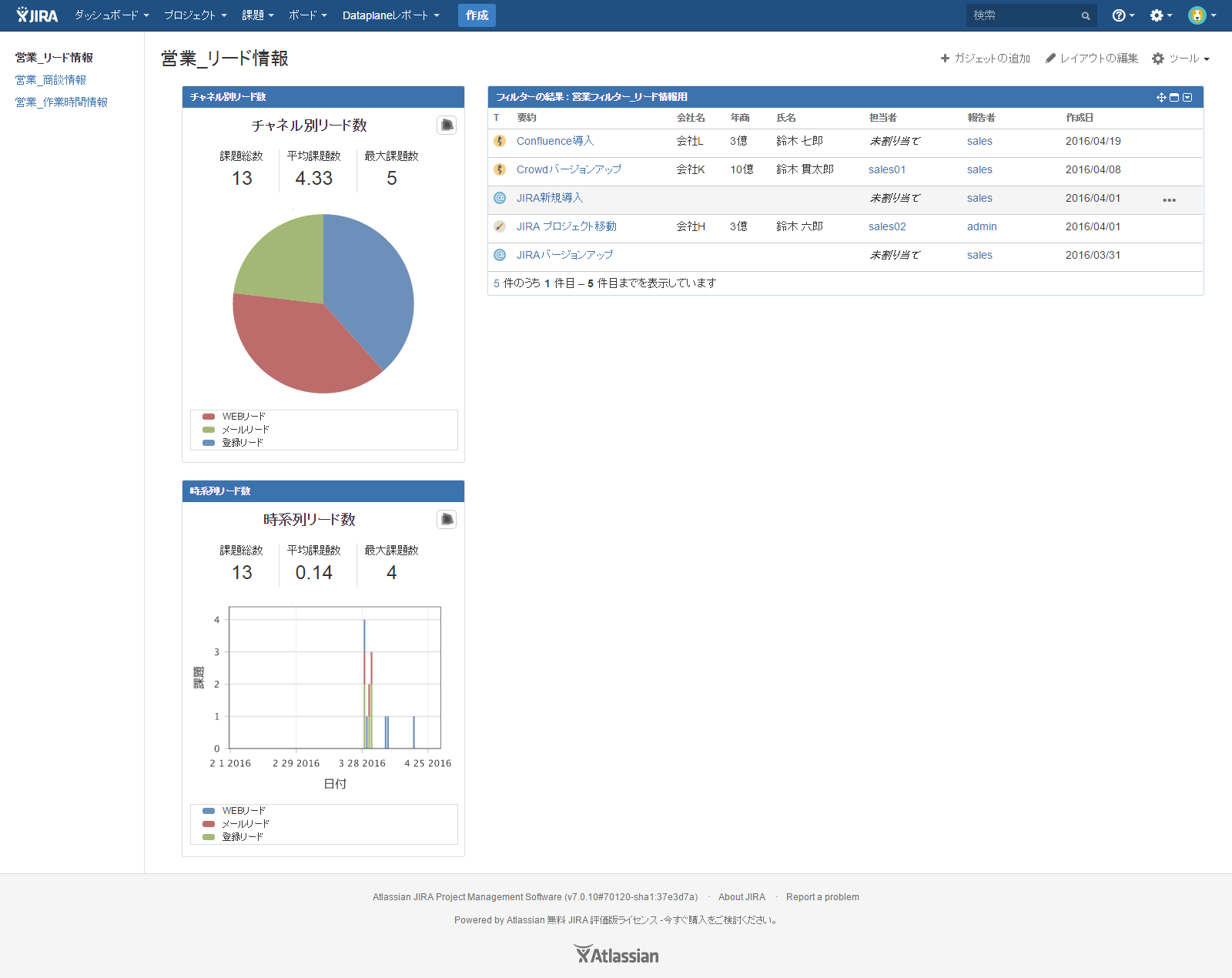Click export icon on チャネル別リード数 chart
The height and width of the screenshot is (978, 1232).
click(447, 125)
